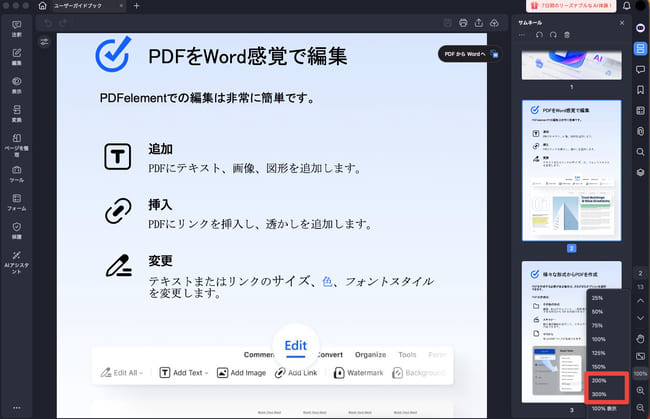
Task: Close the ユーザーガイドブック tab
Action: [x=121, y=6]
